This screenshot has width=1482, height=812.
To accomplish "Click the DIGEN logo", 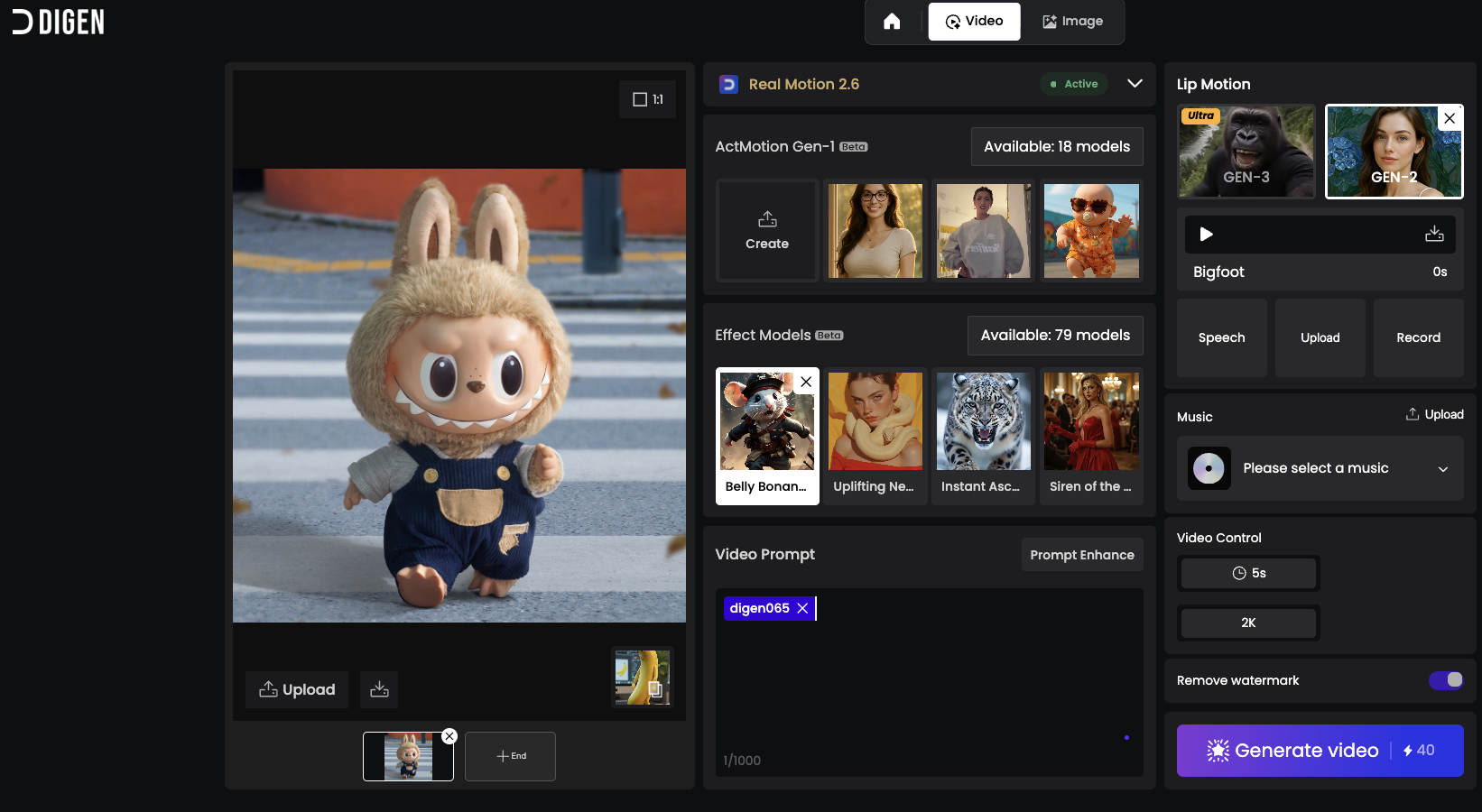I will point(59,22).
